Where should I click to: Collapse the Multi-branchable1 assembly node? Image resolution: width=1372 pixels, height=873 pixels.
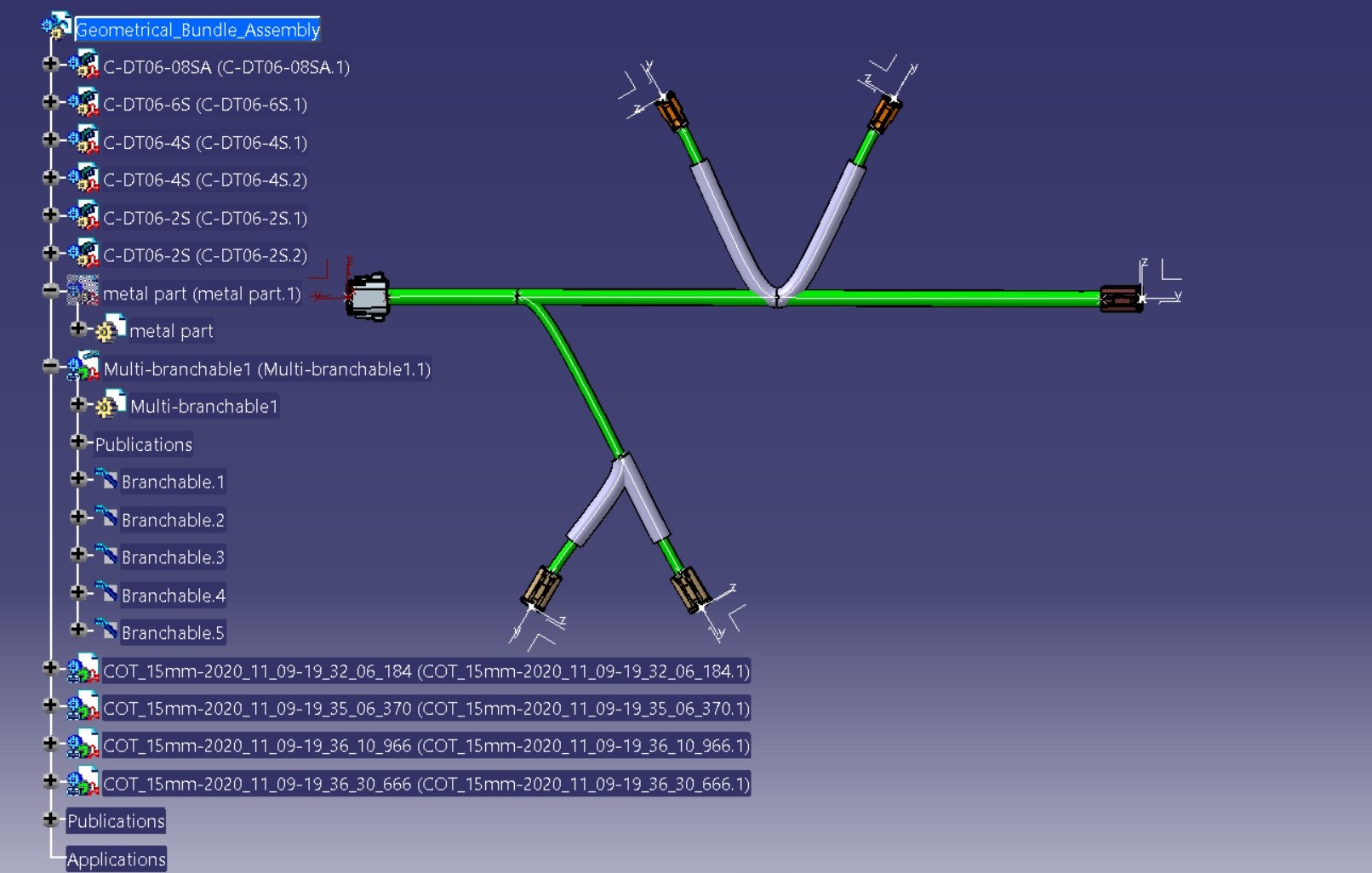point(51,366)
